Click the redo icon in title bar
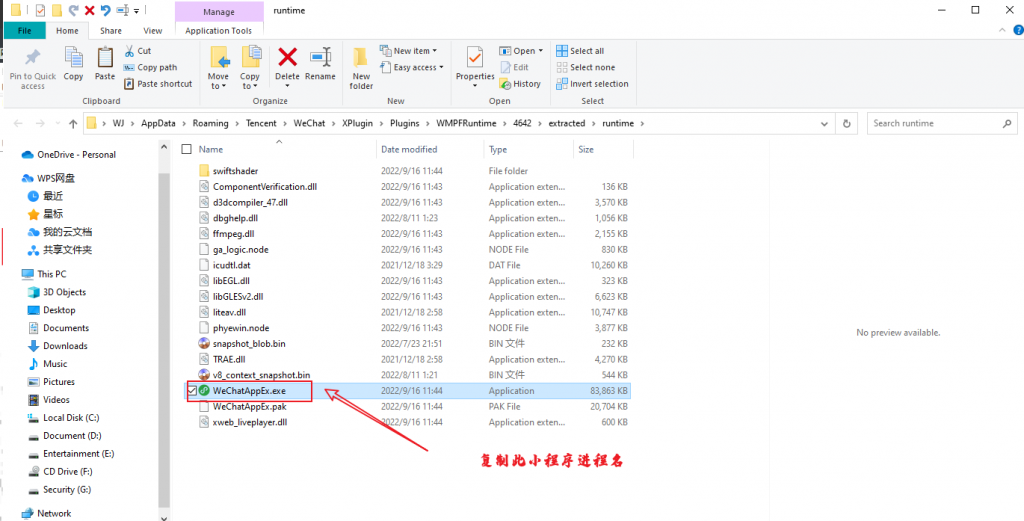1024x521 pixels. pos(73,10)
